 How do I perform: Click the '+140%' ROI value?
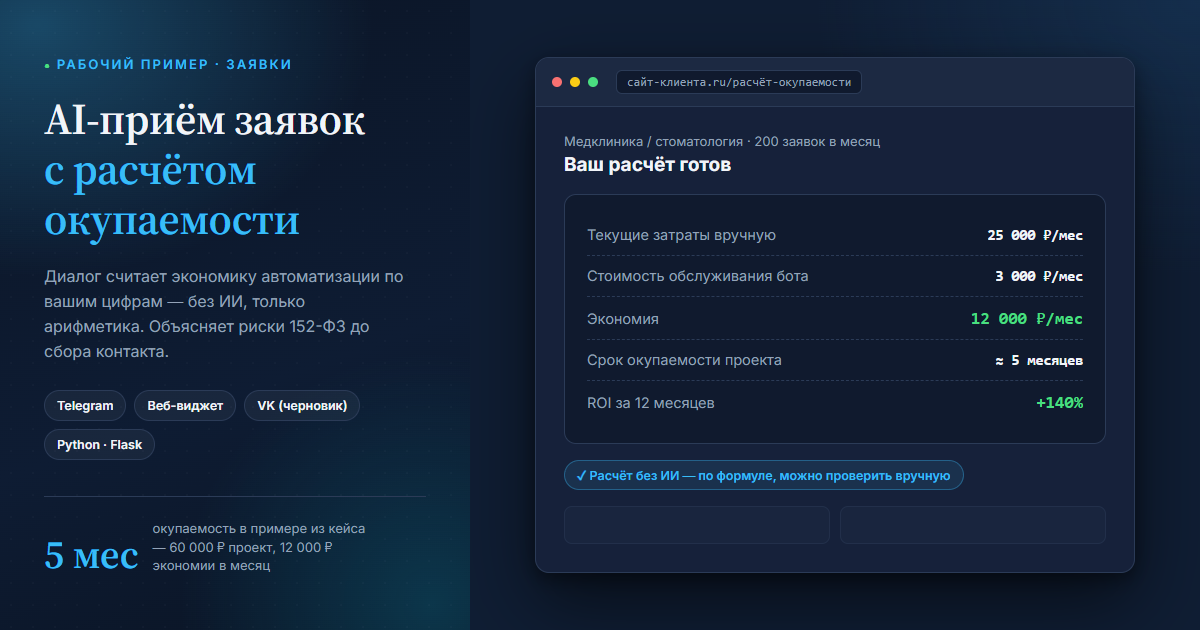[1059, 403]
